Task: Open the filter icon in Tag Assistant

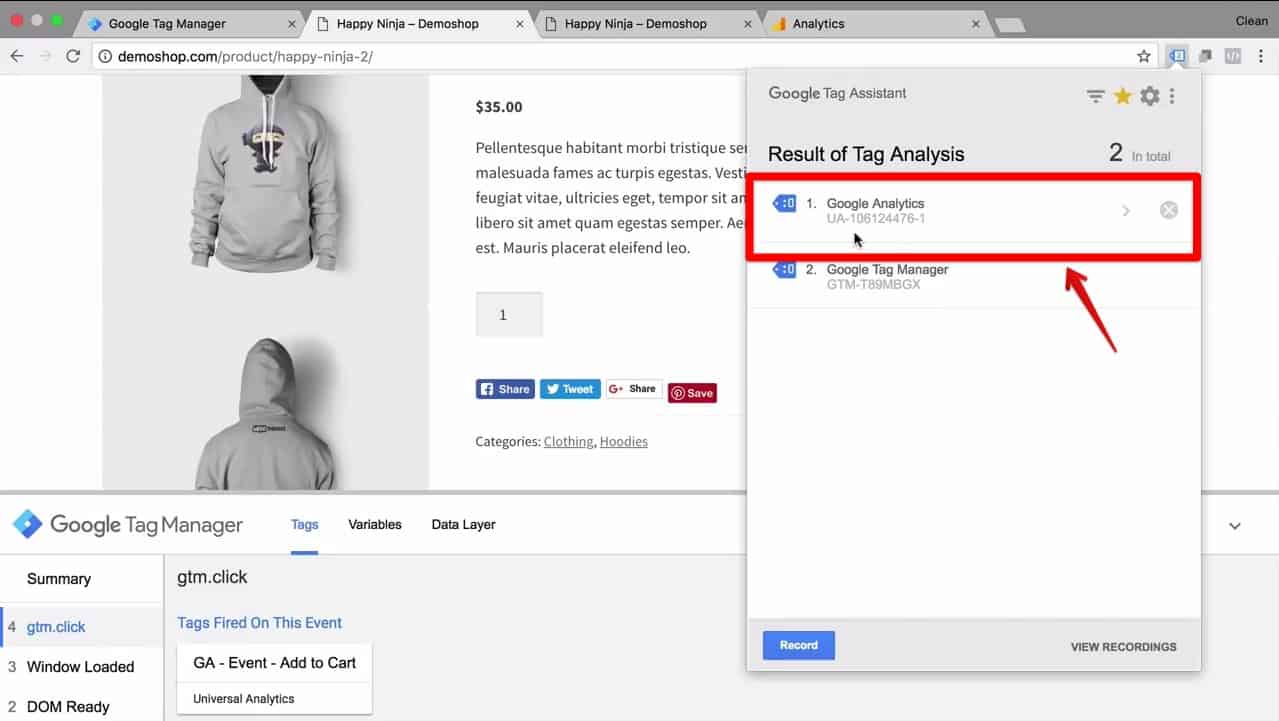Action: (1096, 96)
